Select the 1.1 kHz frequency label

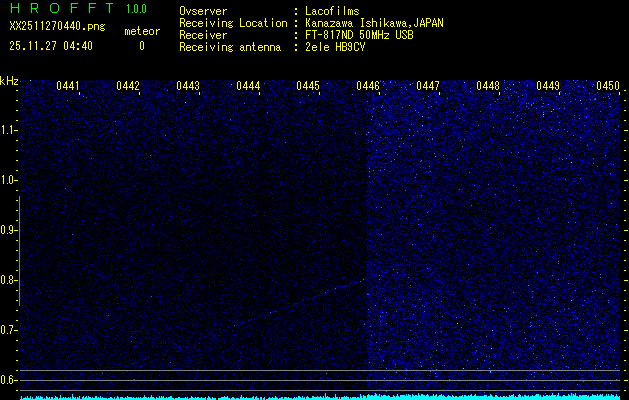pyautogui.click(x=9, y=130)
